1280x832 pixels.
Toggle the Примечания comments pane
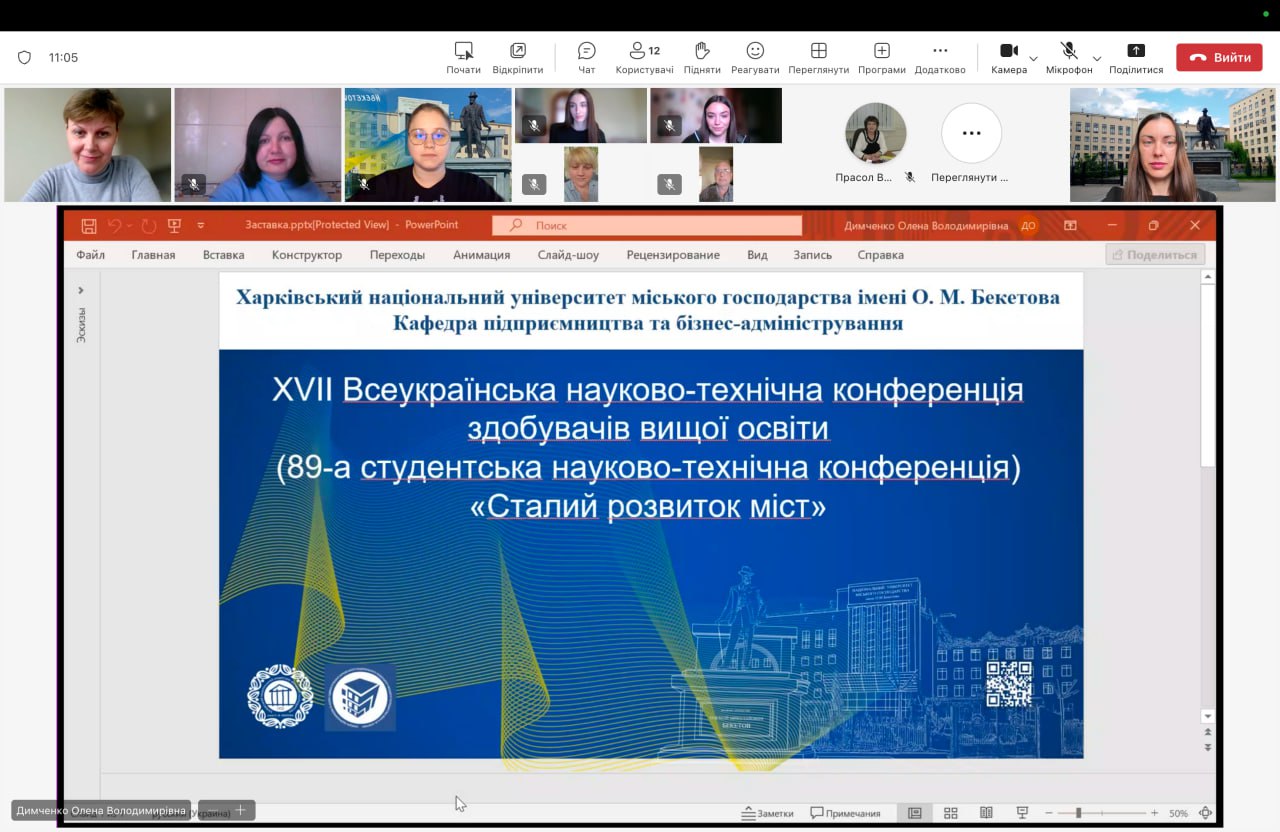coord(846,813)
